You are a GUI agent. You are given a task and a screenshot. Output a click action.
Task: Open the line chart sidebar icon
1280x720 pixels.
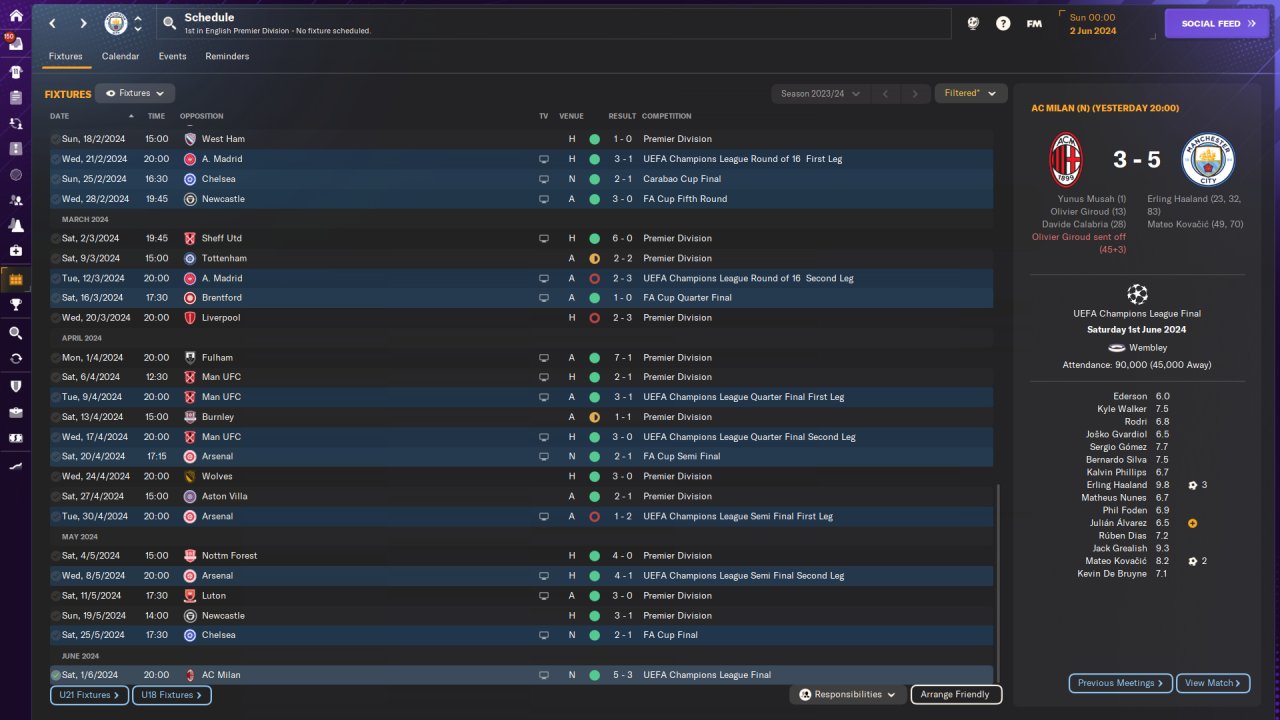pyautogui.click(x=15, y=466)
